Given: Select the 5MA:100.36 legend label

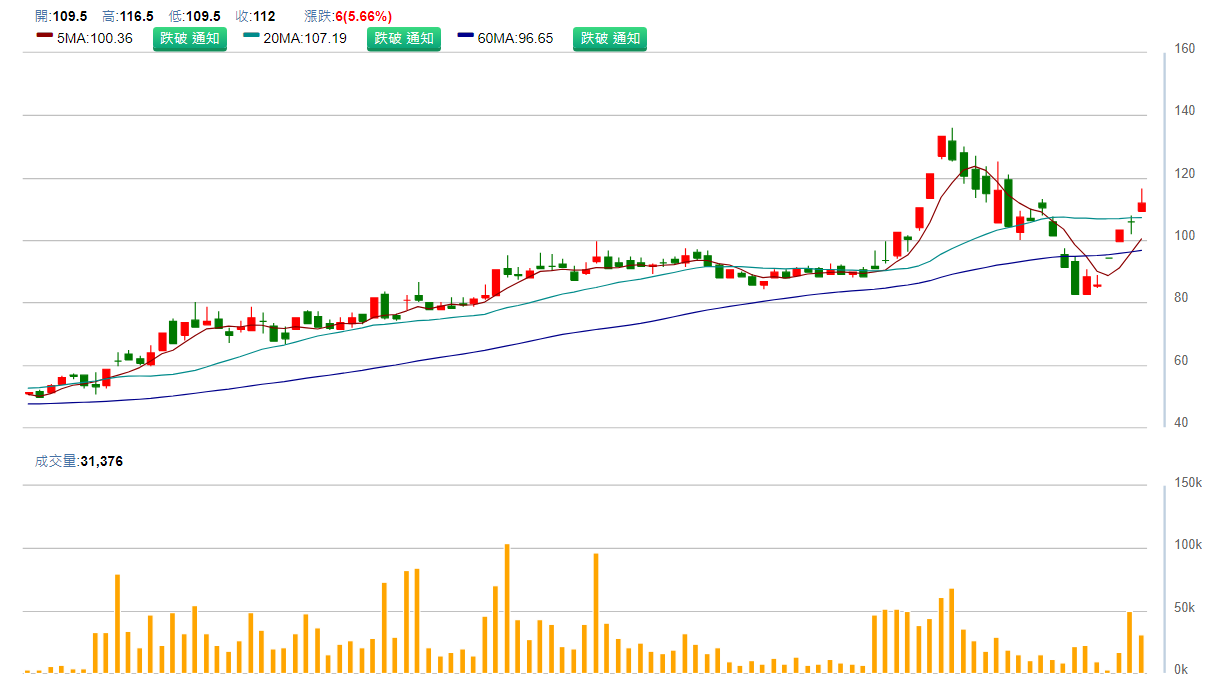Looking at the screenshot, I should click(95, 39).
